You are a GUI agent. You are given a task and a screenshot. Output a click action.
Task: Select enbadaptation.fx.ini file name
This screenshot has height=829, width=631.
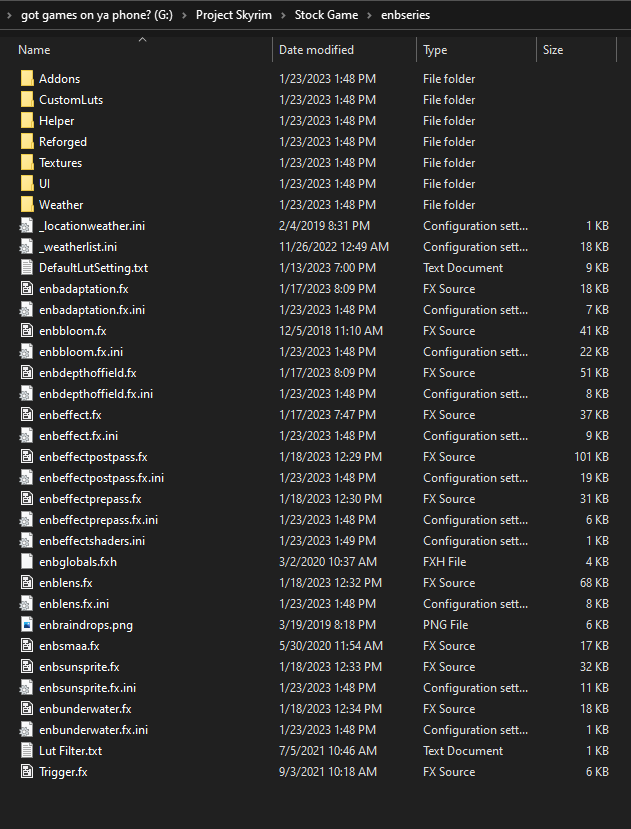tap(92, 310)
